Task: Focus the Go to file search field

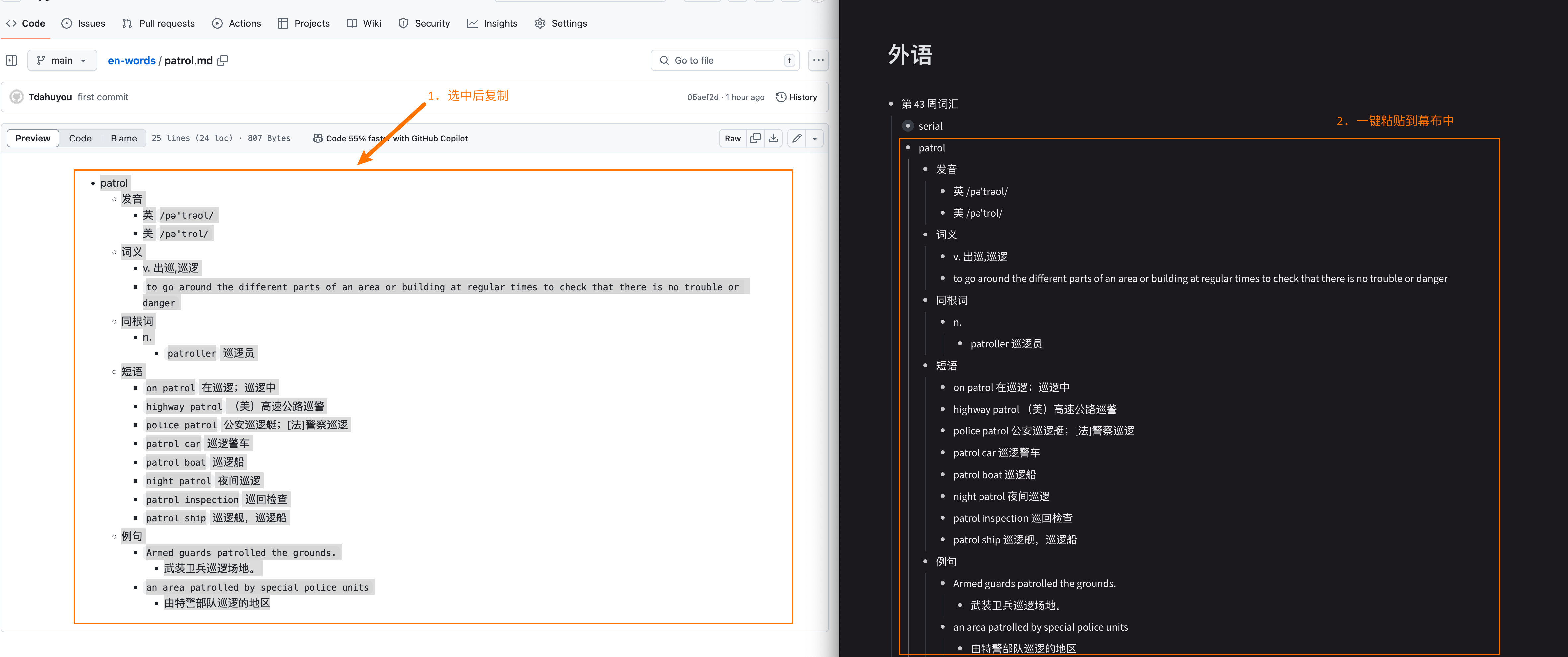Action: click(725, 60)
